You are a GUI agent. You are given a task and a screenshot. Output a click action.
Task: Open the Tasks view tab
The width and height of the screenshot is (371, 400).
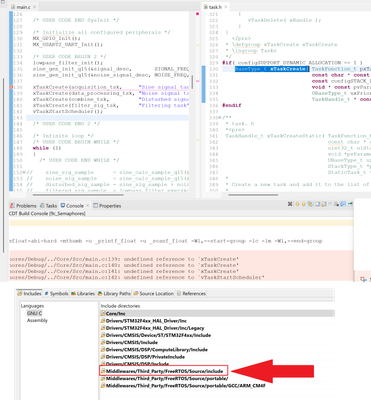[48, 206]
